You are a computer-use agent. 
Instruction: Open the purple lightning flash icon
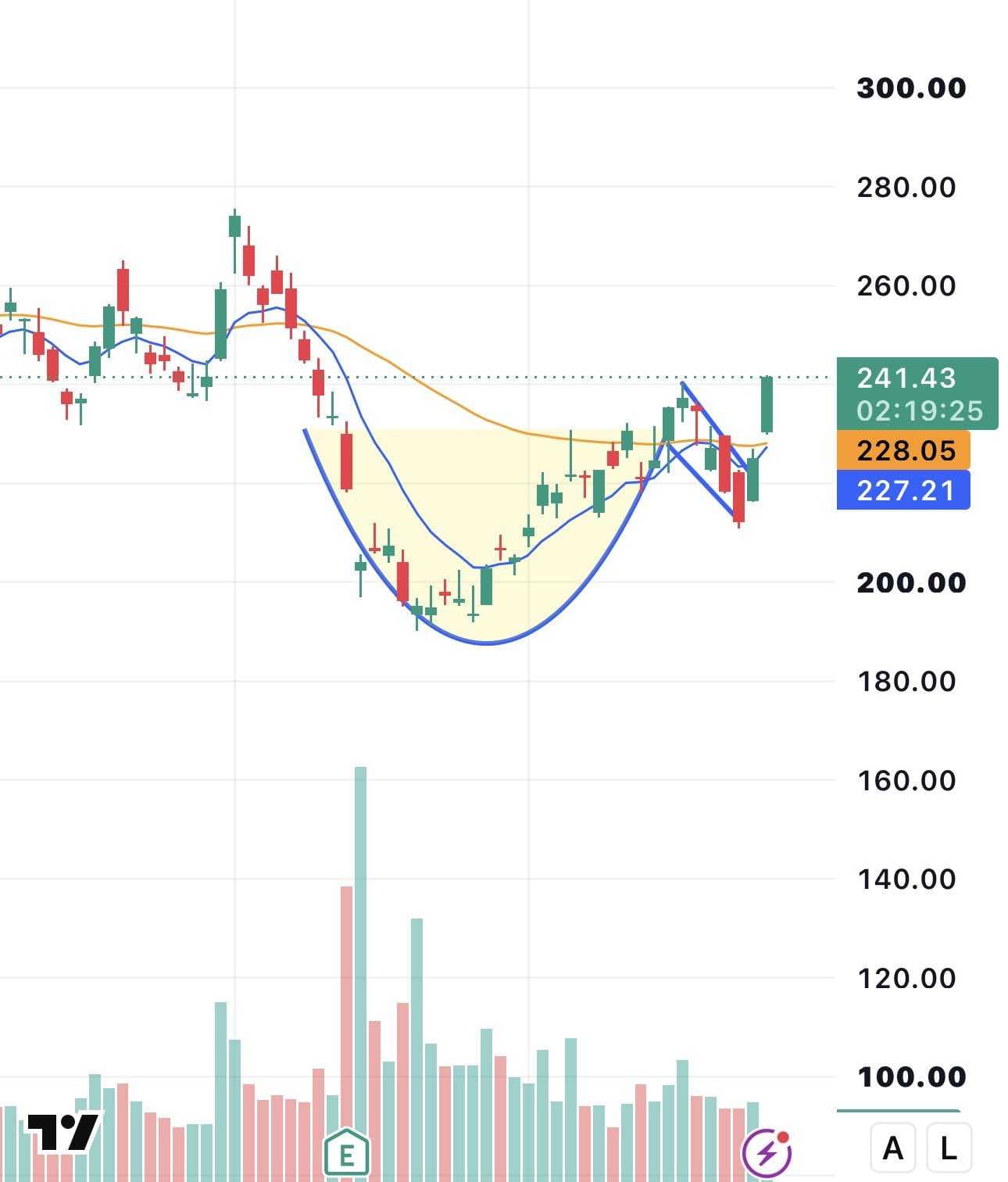767,1152
